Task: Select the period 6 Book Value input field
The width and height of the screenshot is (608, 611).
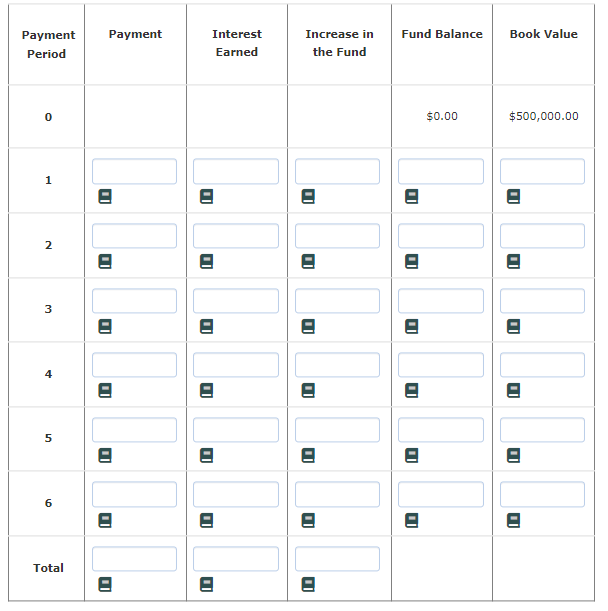Action: tap(543, 494)
